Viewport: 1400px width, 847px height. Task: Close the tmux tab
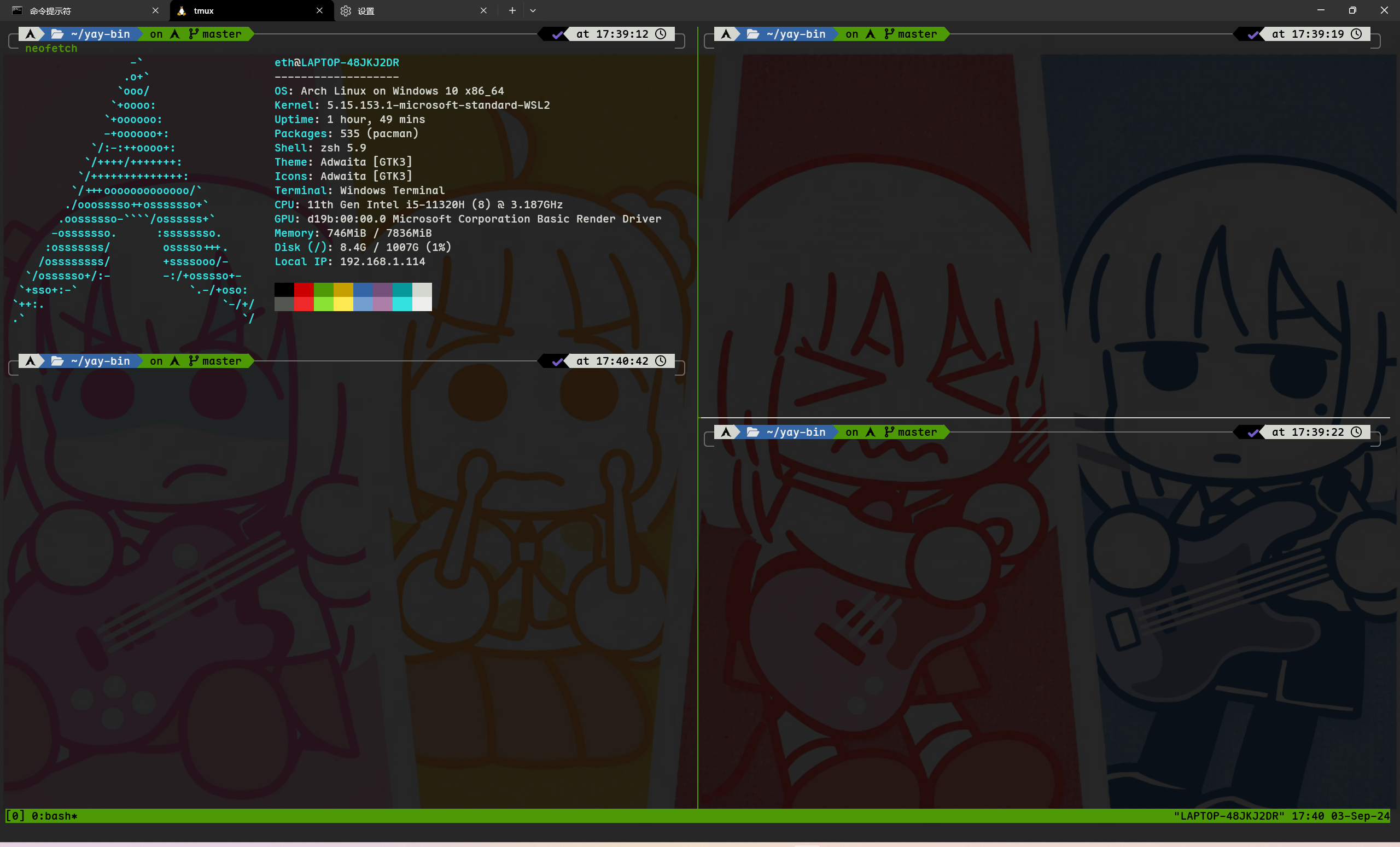pyautogui.click(x=319, y=11)
